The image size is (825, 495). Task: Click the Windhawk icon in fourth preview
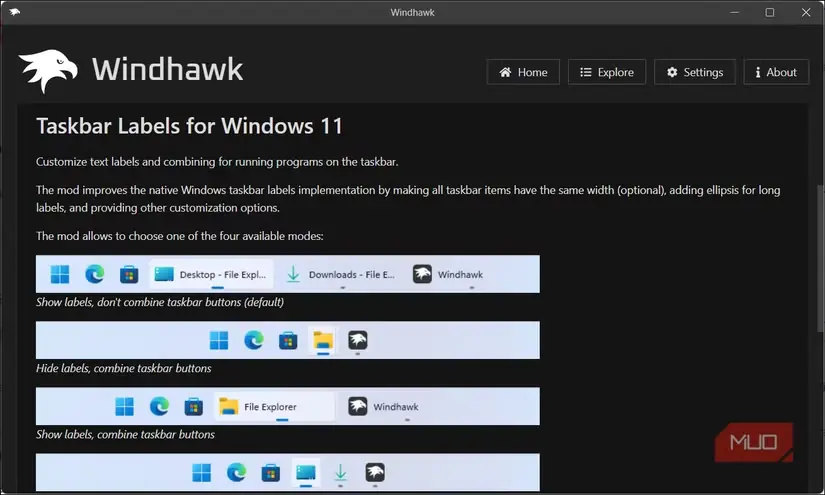click(x=375, y=472)
